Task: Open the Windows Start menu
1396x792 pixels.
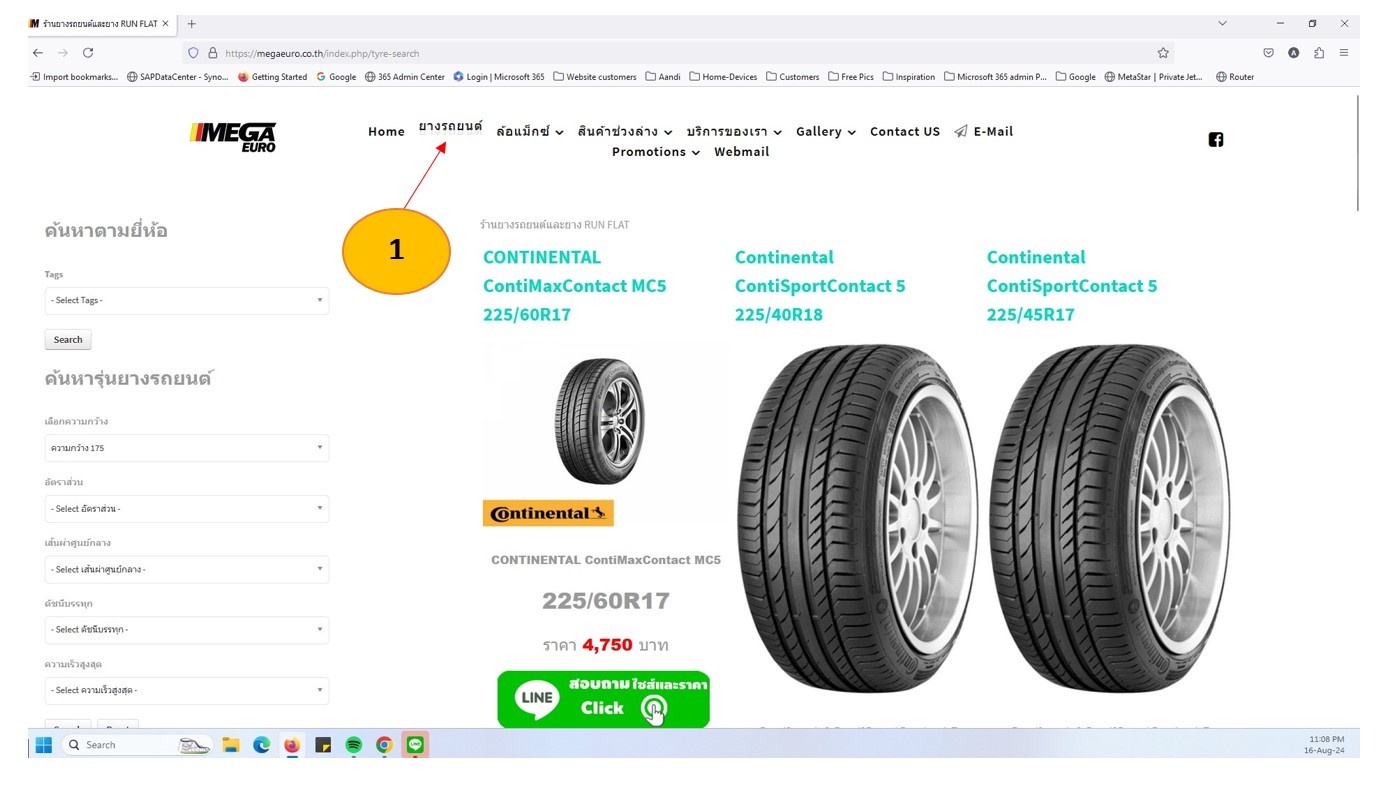Action: 44,745
